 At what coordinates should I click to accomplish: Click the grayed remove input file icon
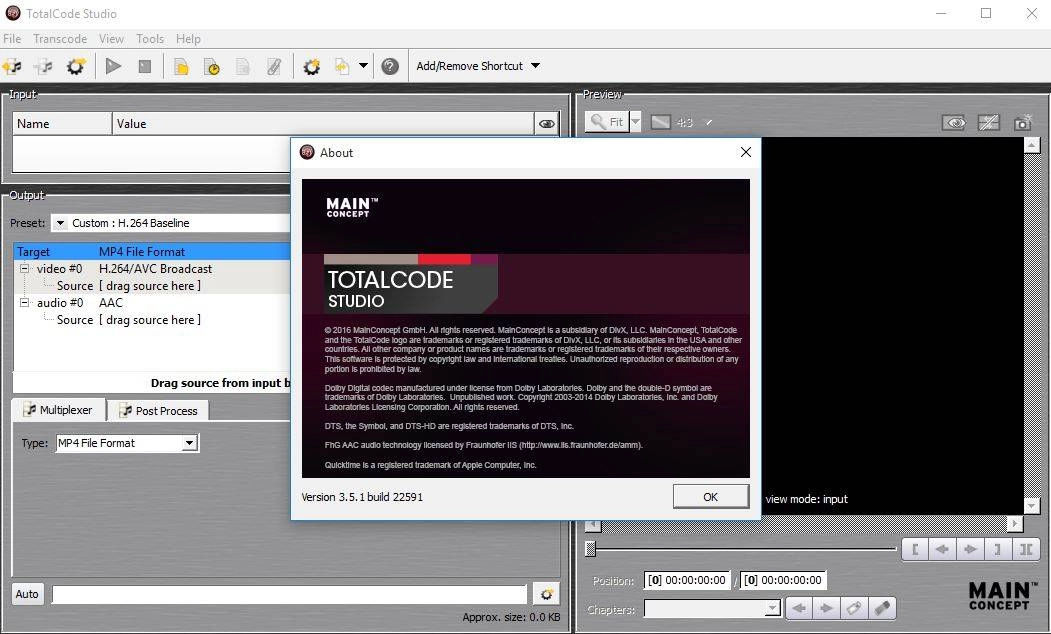pos(44,66)
